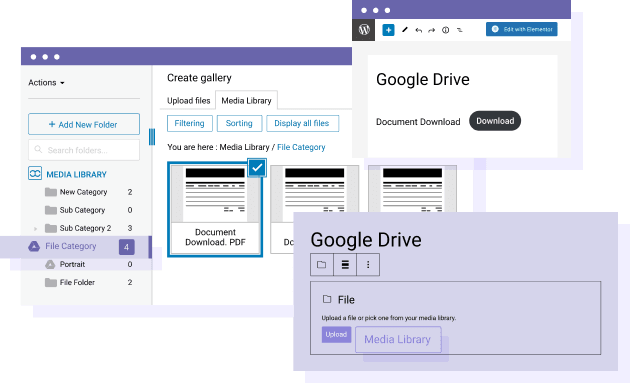
Task: Select Document Download. PDF thumbnail
Action: point(215,209)
